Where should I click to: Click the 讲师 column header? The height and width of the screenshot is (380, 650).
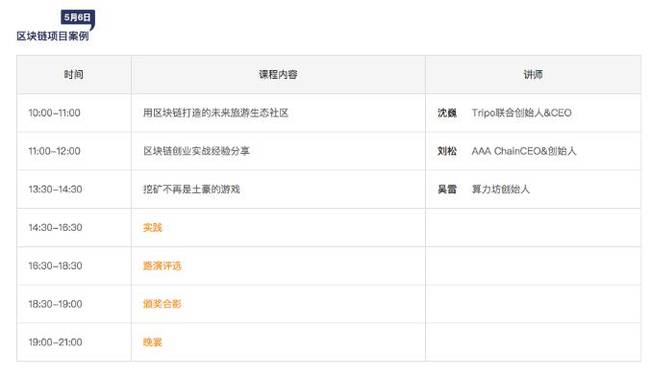click(x=533, y=75)
